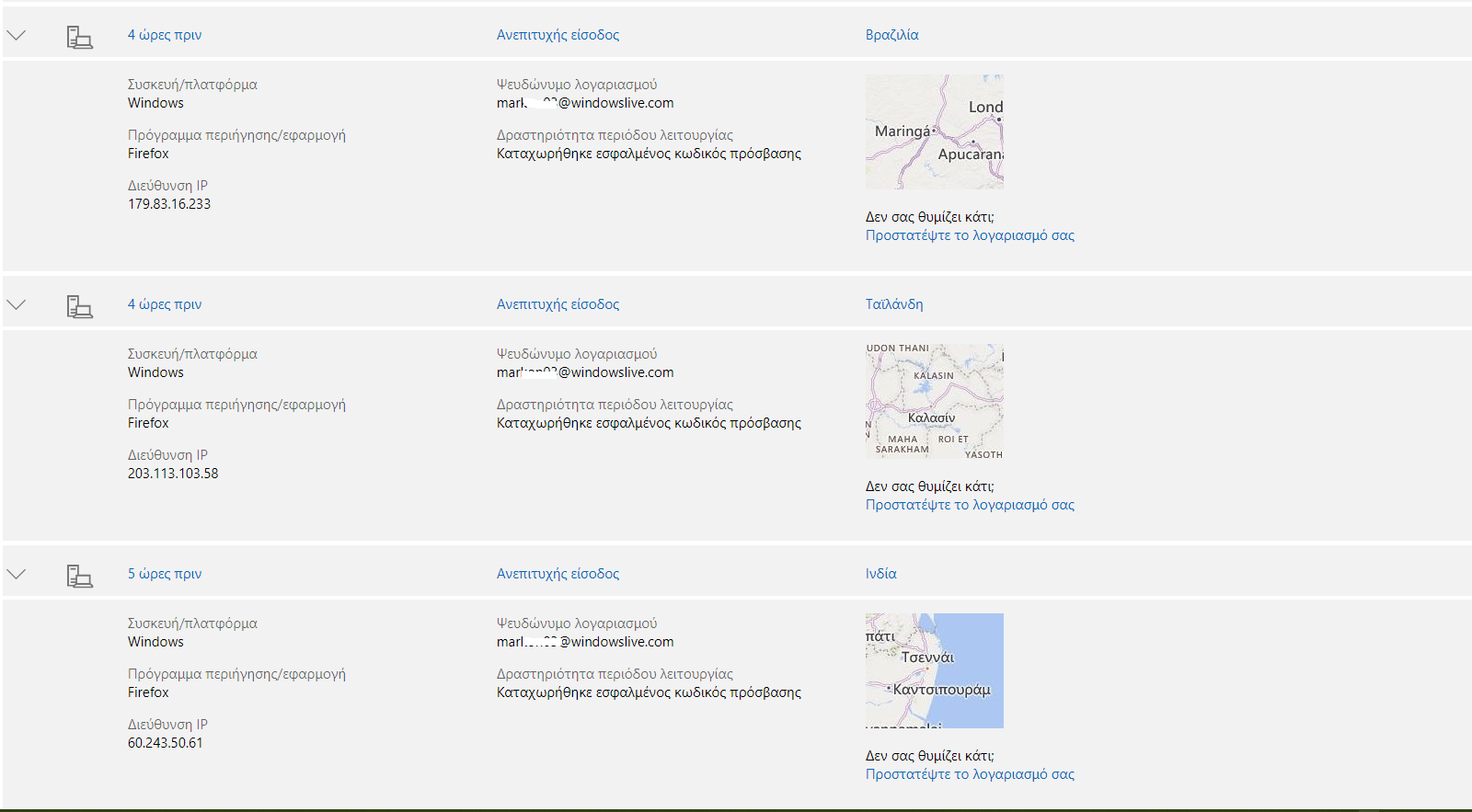
Task: Click the device icon in the Ινδία row
Action: click(79, 576)
